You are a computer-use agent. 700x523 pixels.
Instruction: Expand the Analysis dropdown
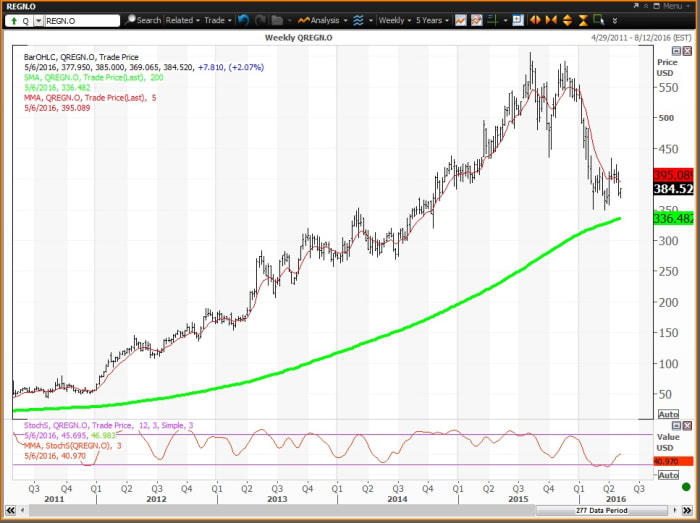click(326, 20)
